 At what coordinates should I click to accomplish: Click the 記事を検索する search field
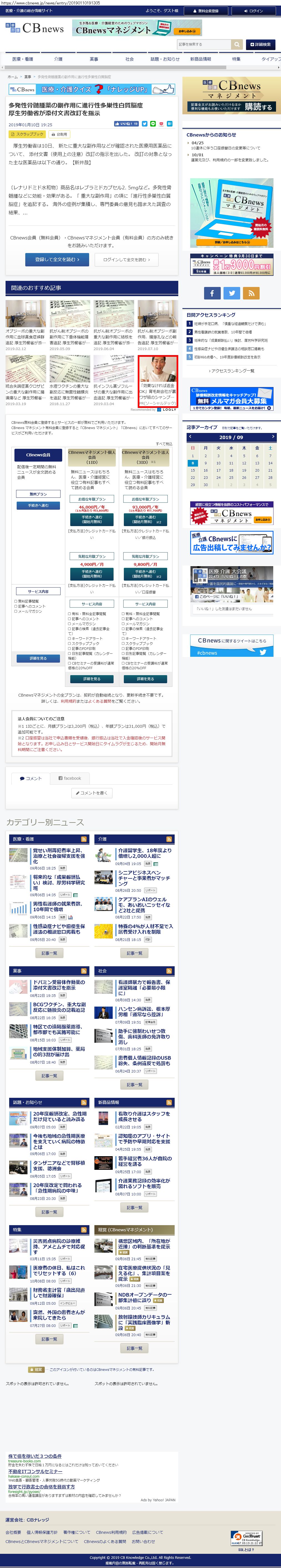[204, 44]
